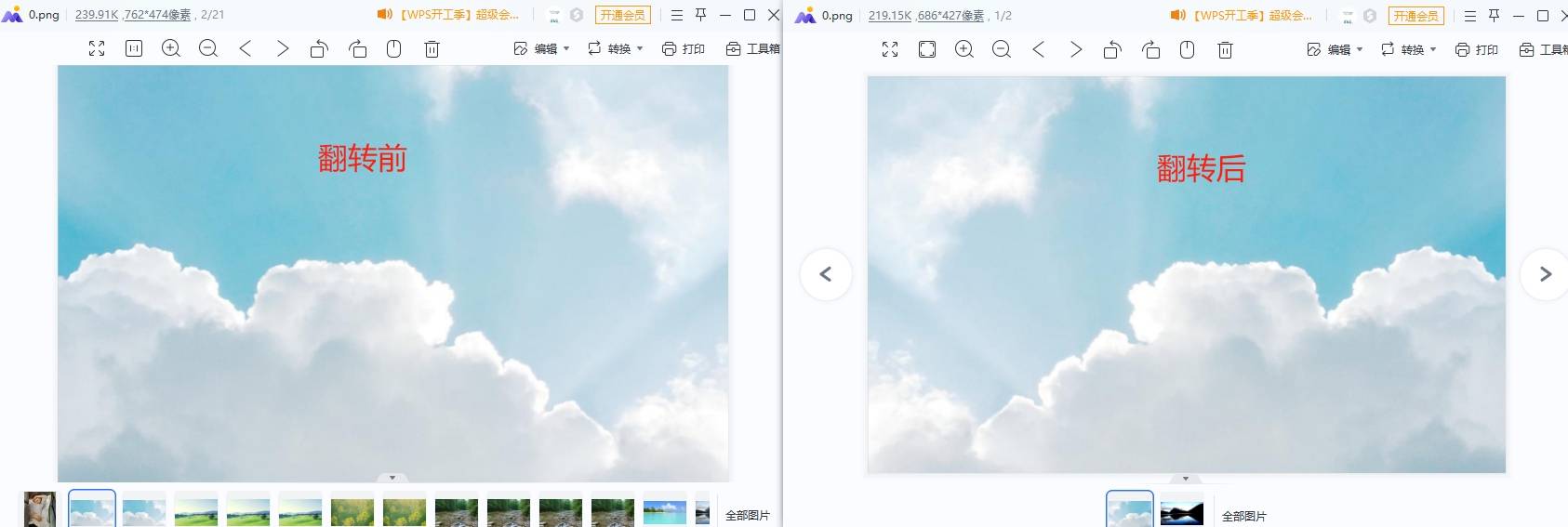The image size is (1568, 527).
Task: Click the WPS picture app logo in left window
Action: pyautogui.click(x=12, y=15)
